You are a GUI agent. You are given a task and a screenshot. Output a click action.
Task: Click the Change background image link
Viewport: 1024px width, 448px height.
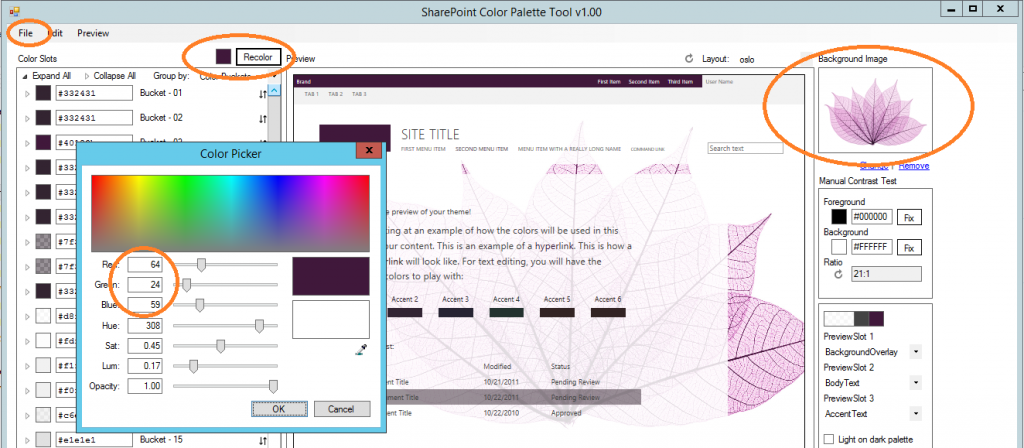click(x=874, y=166)
